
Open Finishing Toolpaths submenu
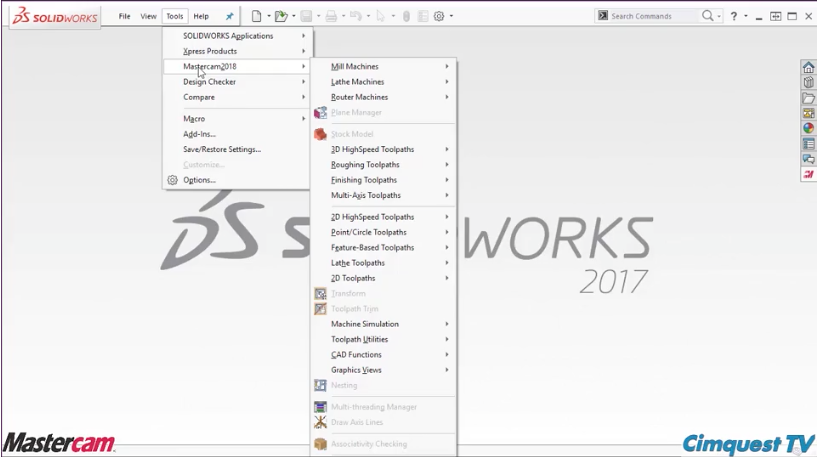coord(384,180)
